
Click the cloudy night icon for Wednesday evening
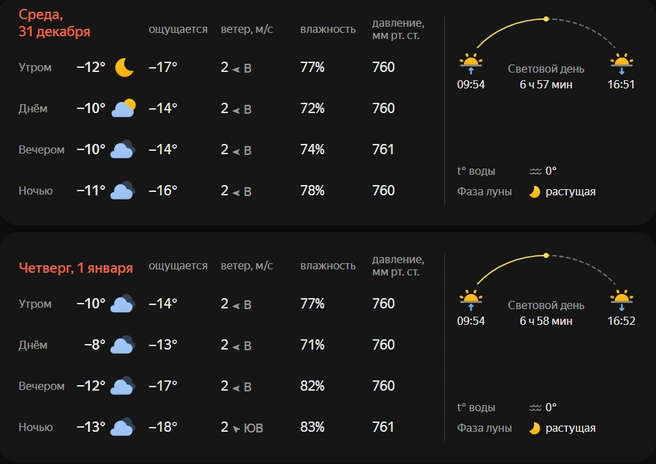(x=123, y=150)
